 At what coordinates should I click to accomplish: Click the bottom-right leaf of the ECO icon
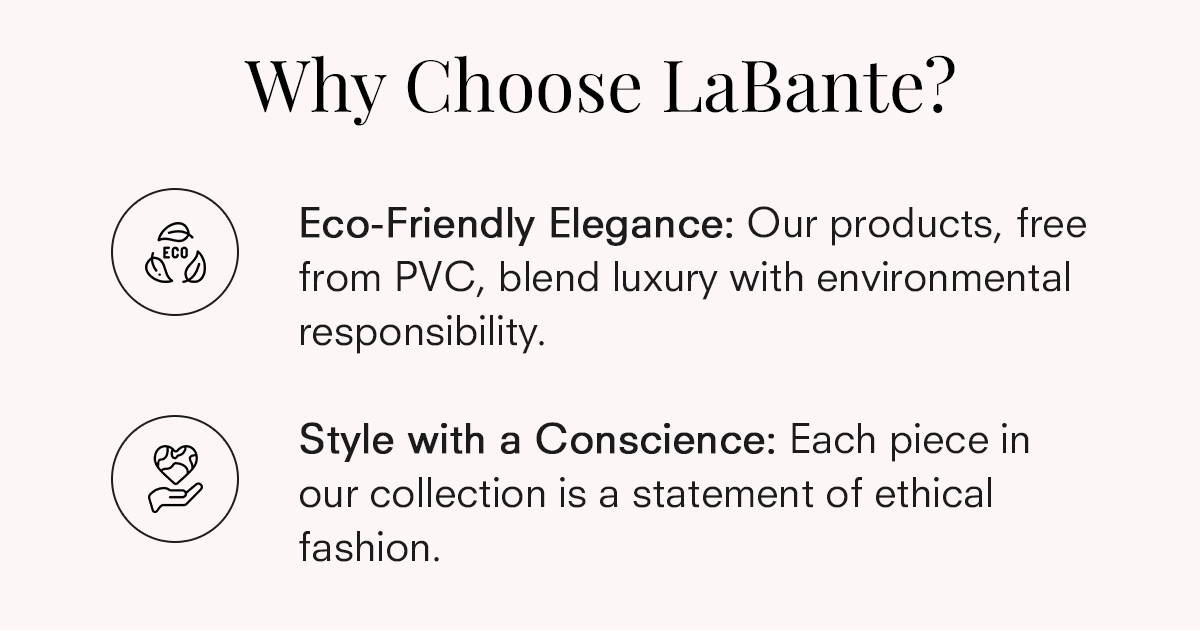195,265
